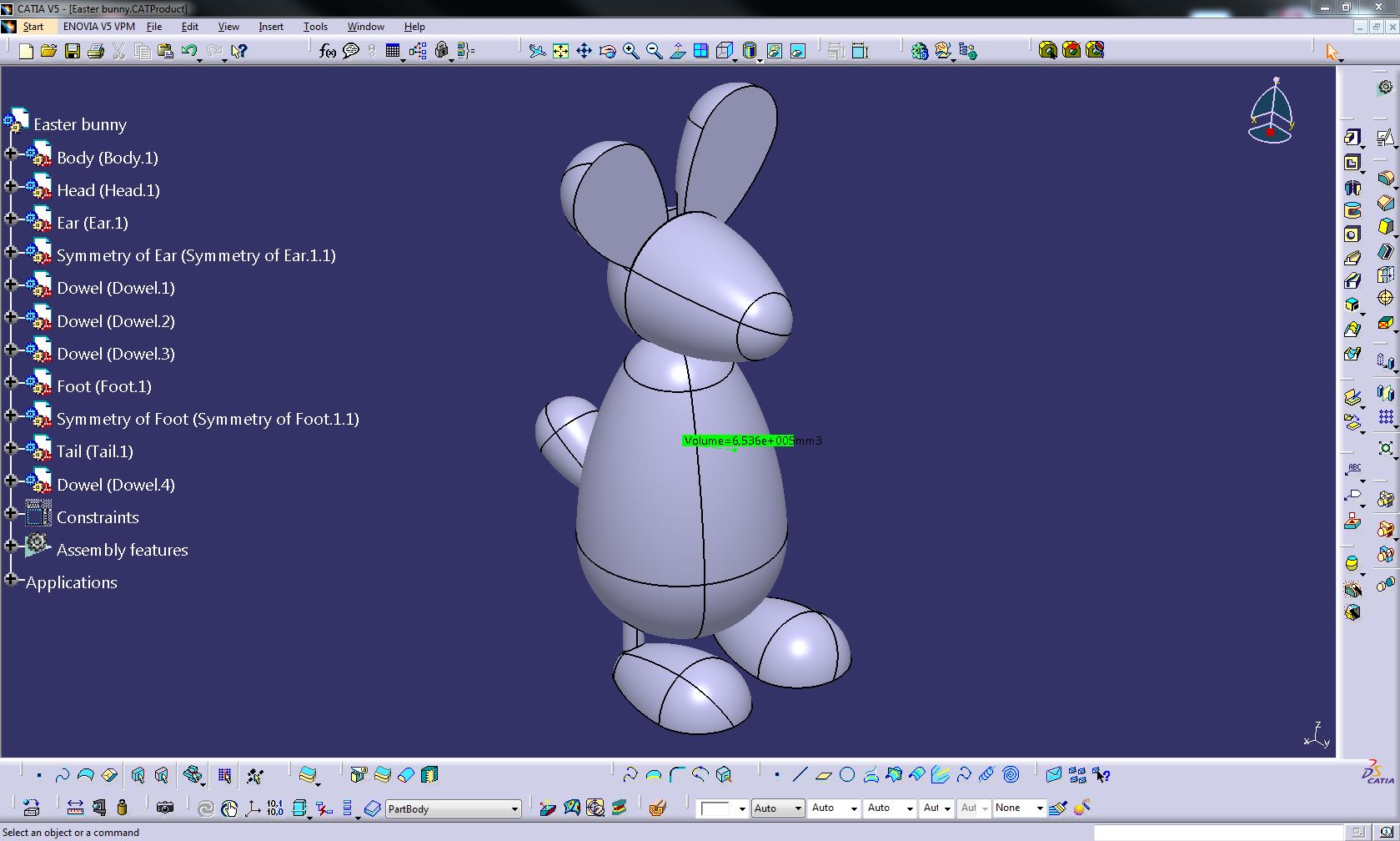This screenshot has height=841, width=1400.
Task: Click the Print icon
Action: coord(95,51)
